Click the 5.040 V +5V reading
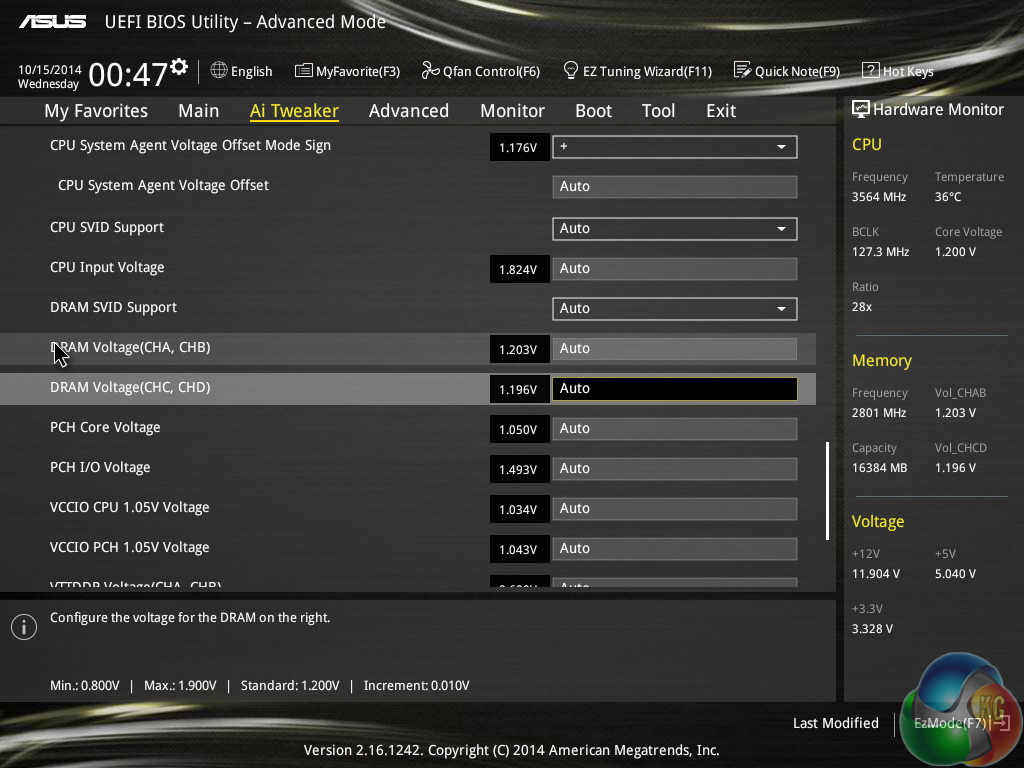 coord(955,573)
